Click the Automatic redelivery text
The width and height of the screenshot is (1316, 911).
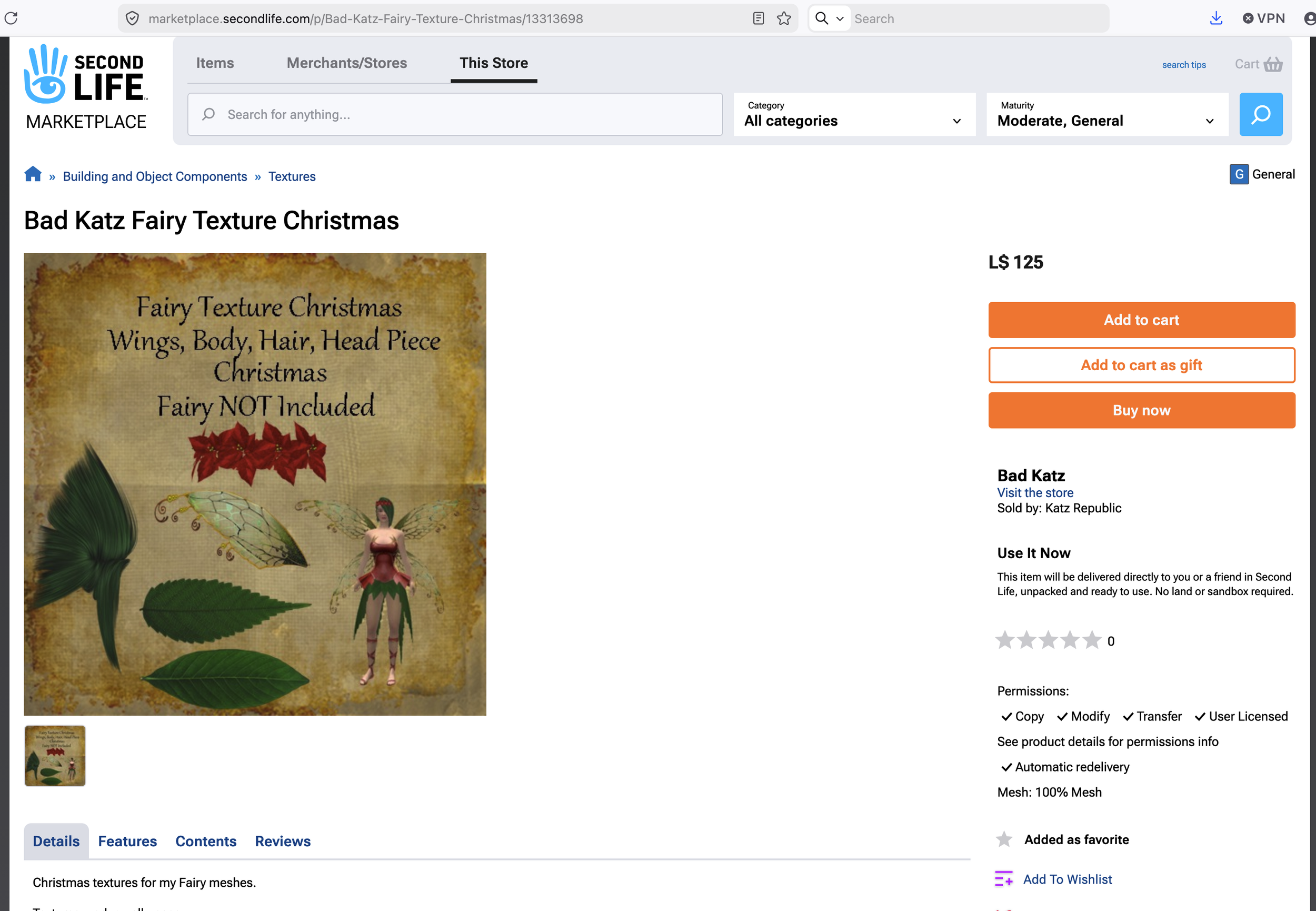(x=1072, y=767)
